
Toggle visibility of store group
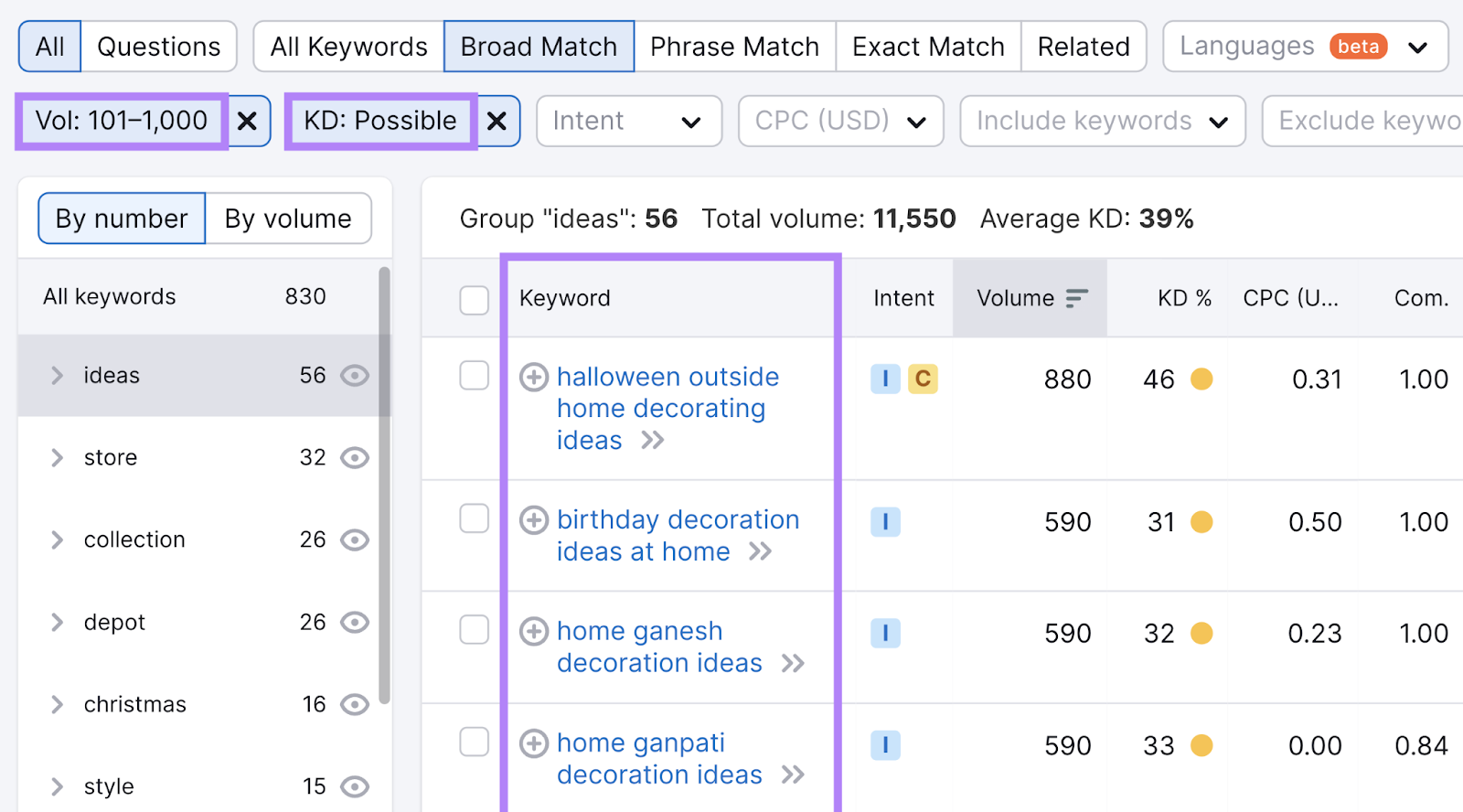pos(355,458)
